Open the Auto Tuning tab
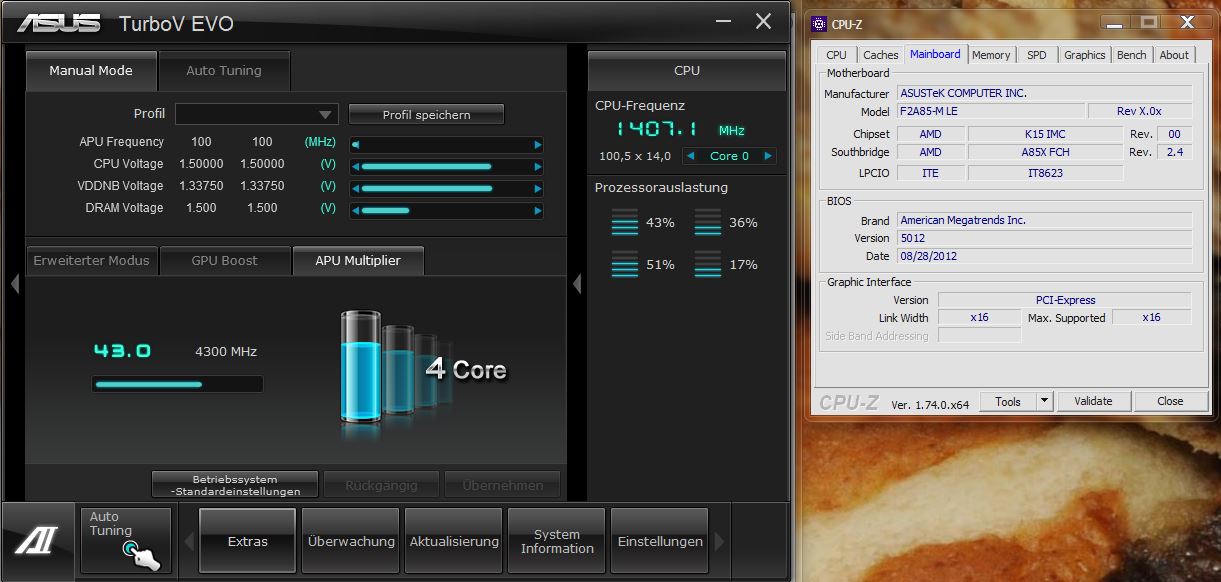The width and height of the screenshot is (1221, 582). pos(224,71)
